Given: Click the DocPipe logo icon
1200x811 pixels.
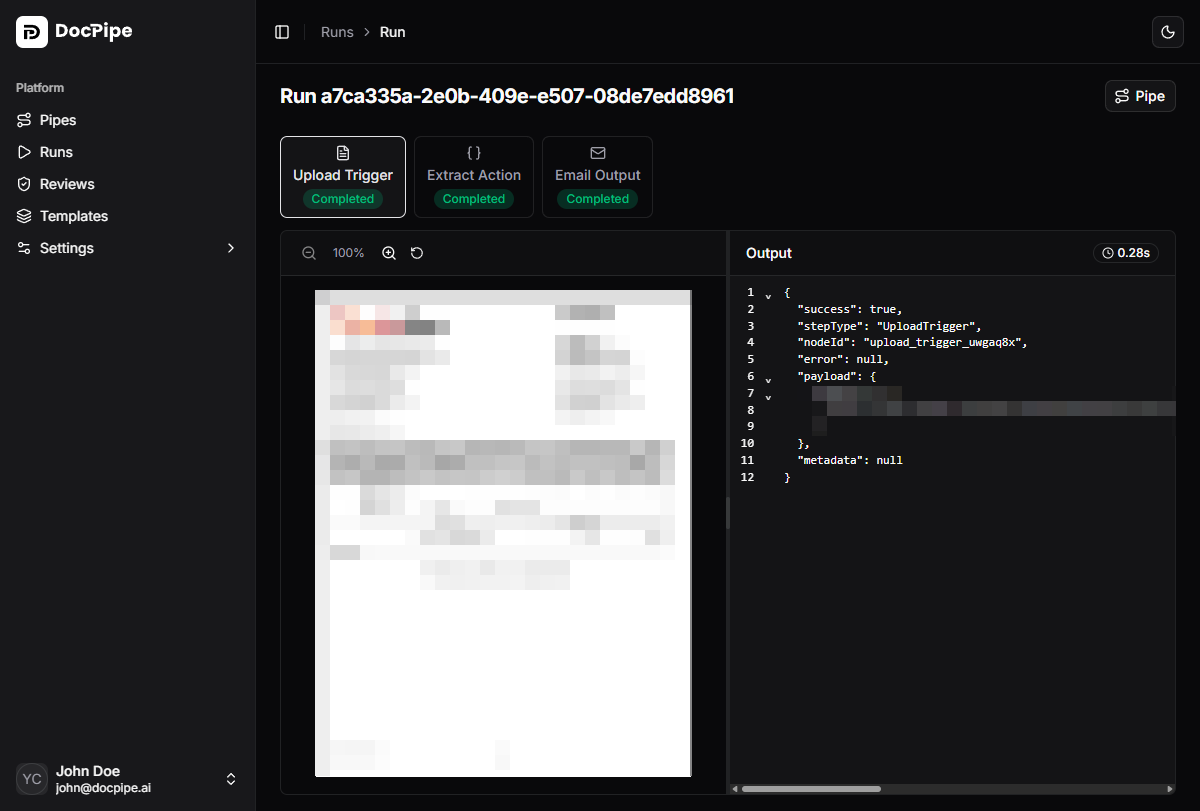Looking at the screenshot, I should coord(31,31).
